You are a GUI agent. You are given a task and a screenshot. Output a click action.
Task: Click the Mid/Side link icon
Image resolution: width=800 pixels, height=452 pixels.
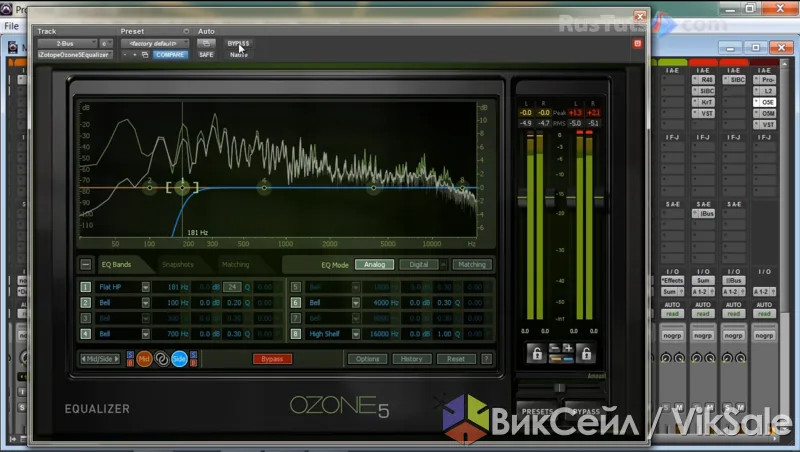click(x=162, y=359)
